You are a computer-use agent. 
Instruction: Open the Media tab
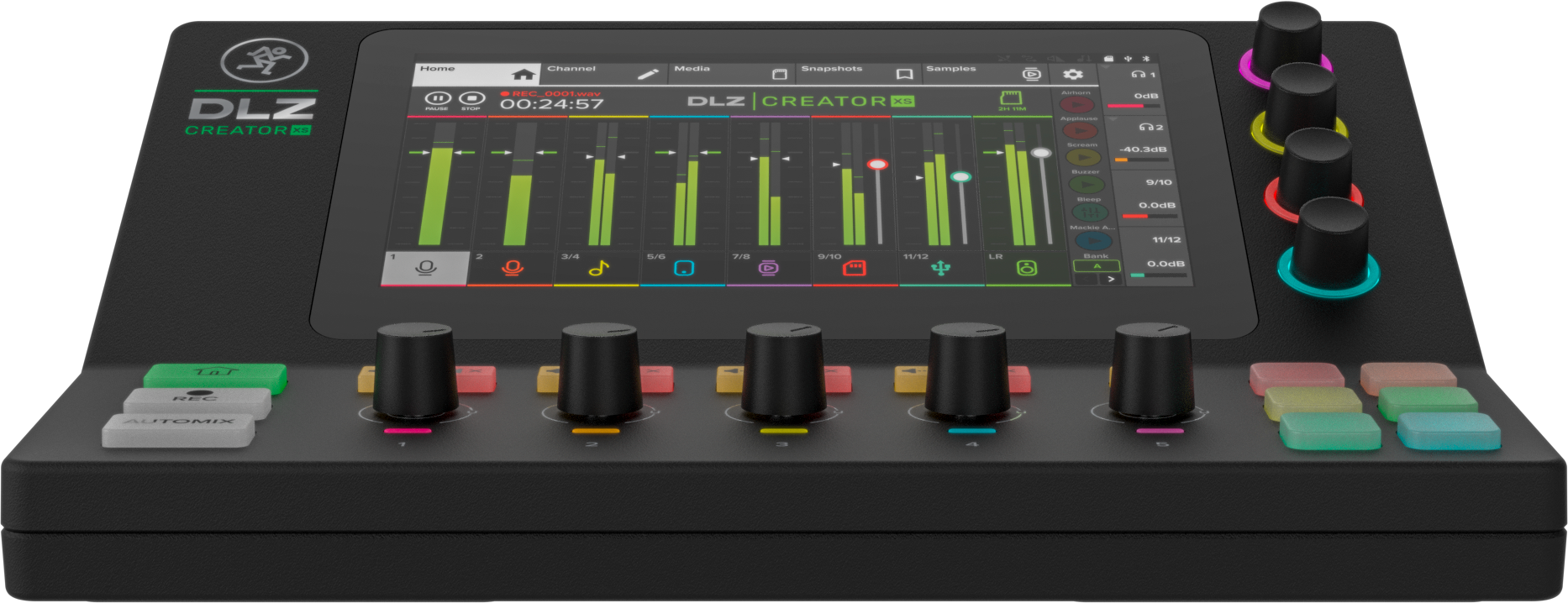tap(731, 74)
